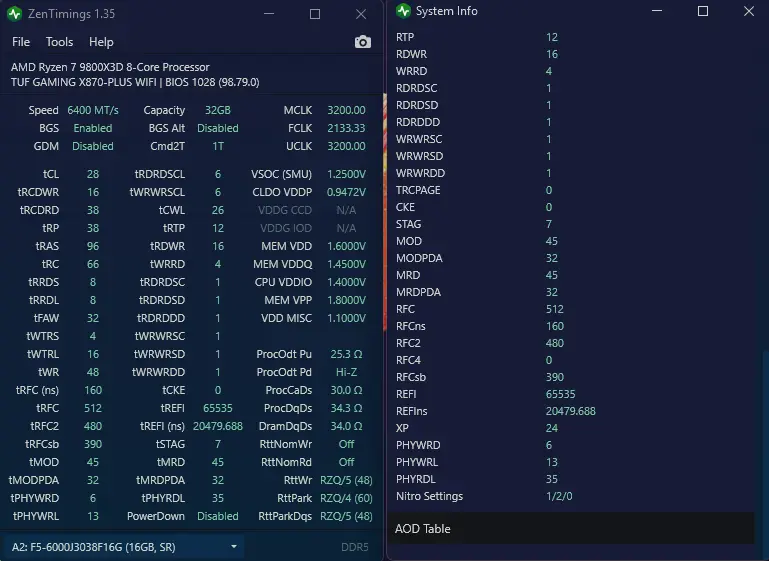Screen dimensions: 769x561
Task: Click the tFAW value 32
Action: pyautogui.click(x=93, y=318)
